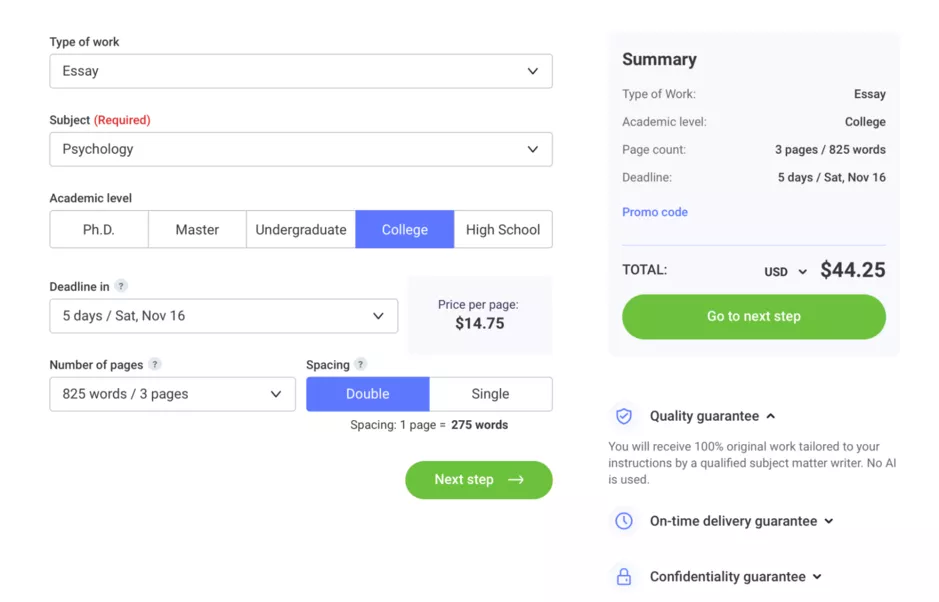Expand the Confidentiality guarantee section
939x602 pixels.
(x=736, y=576)
